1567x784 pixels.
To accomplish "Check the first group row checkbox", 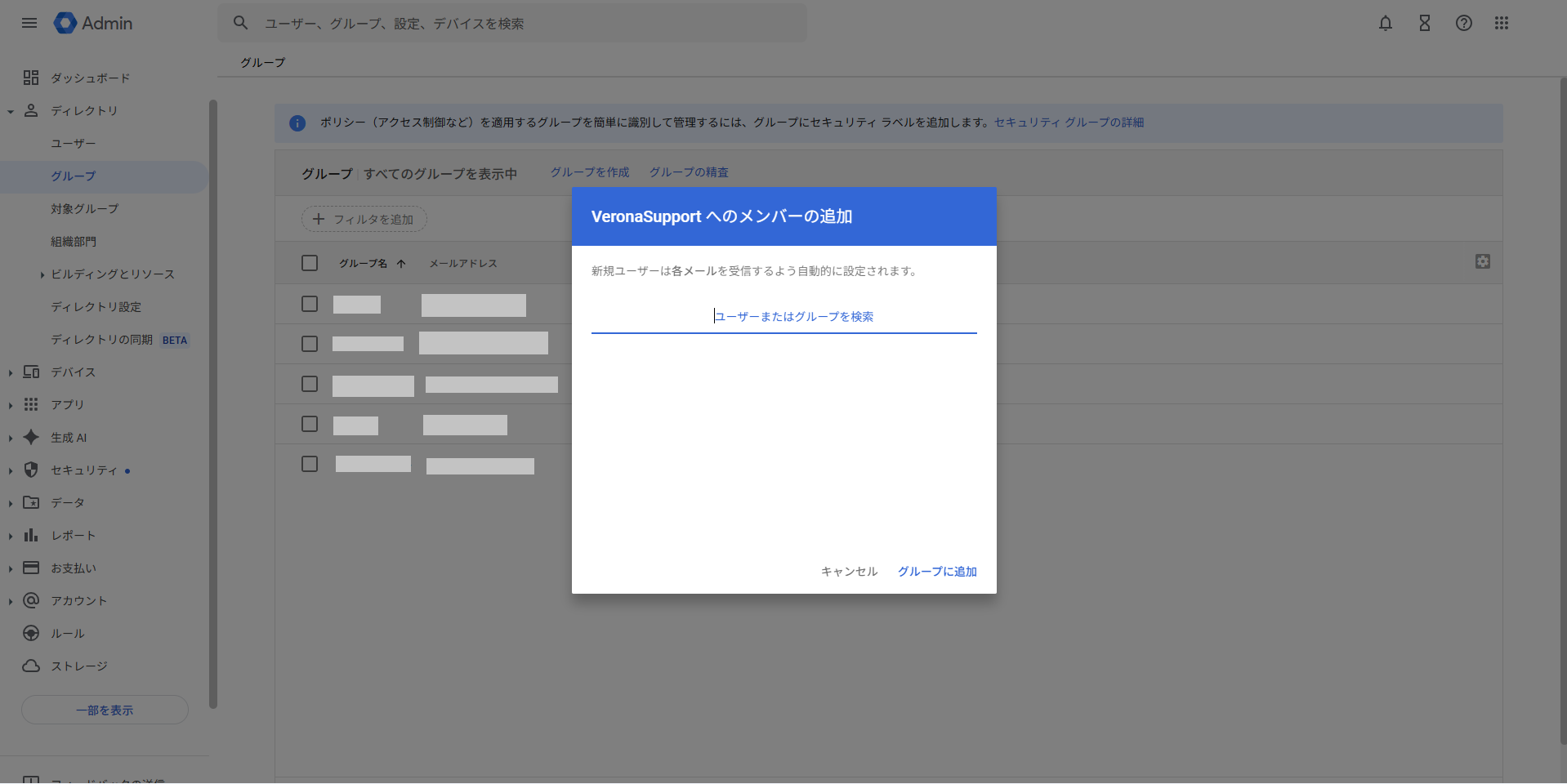I will pyautogui.click(x=310, y=304).
